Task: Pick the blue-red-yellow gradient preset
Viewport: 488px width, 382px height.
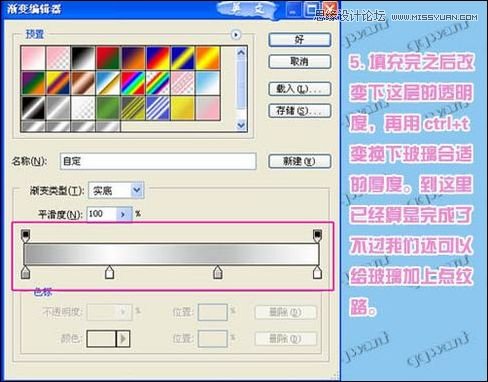Action: coord(158,58)
